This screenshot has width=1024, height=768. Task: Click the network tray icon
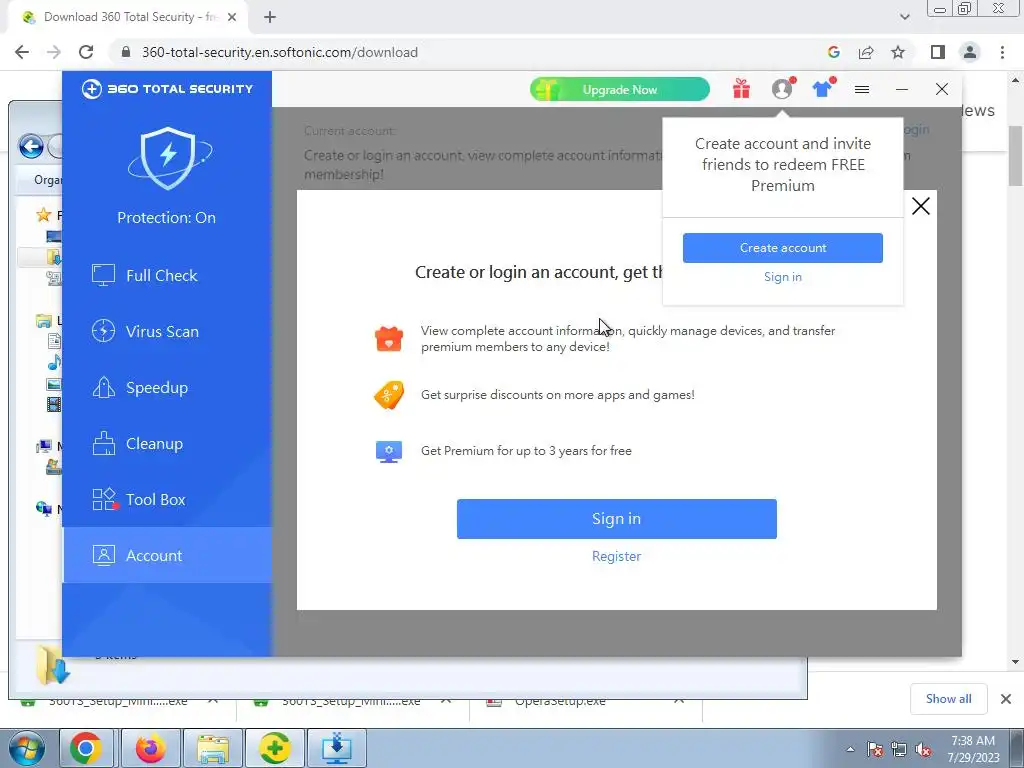(899, 749)
